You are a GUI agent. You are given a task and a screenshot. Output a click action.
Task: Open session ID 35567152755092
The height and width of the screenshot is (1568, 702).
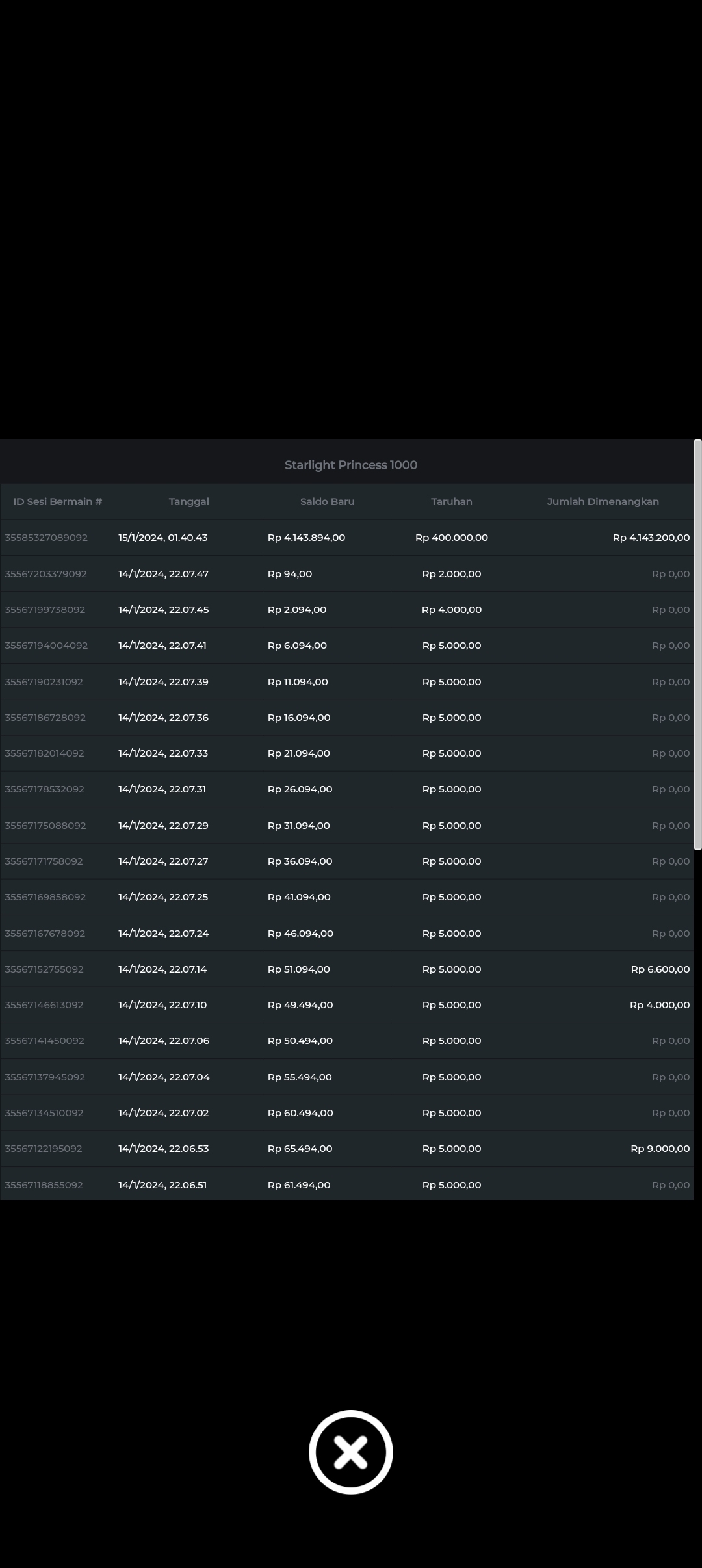[x=44, y=969]
